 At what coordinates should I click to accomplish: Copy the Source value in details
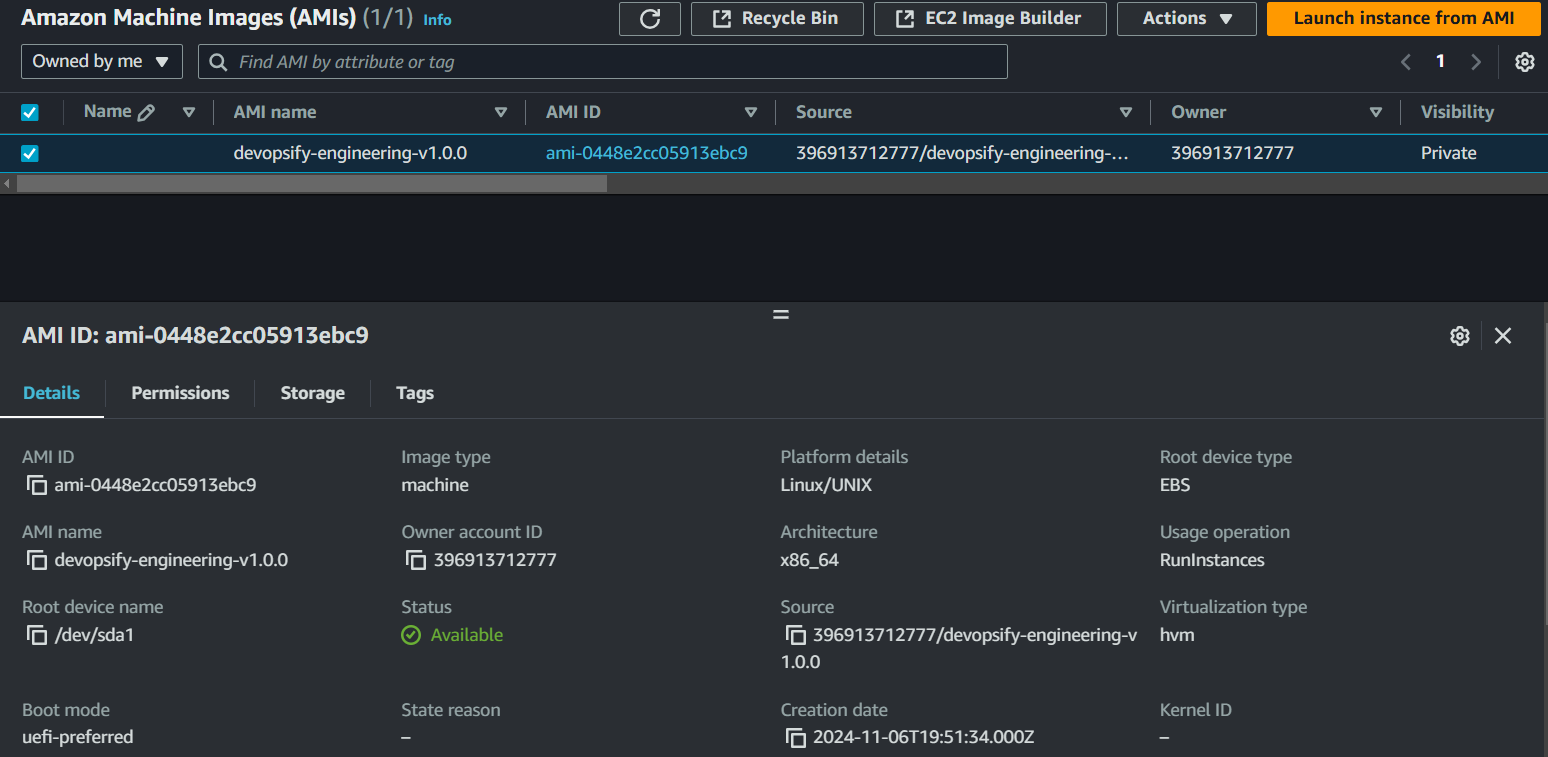tap(795, 636)
